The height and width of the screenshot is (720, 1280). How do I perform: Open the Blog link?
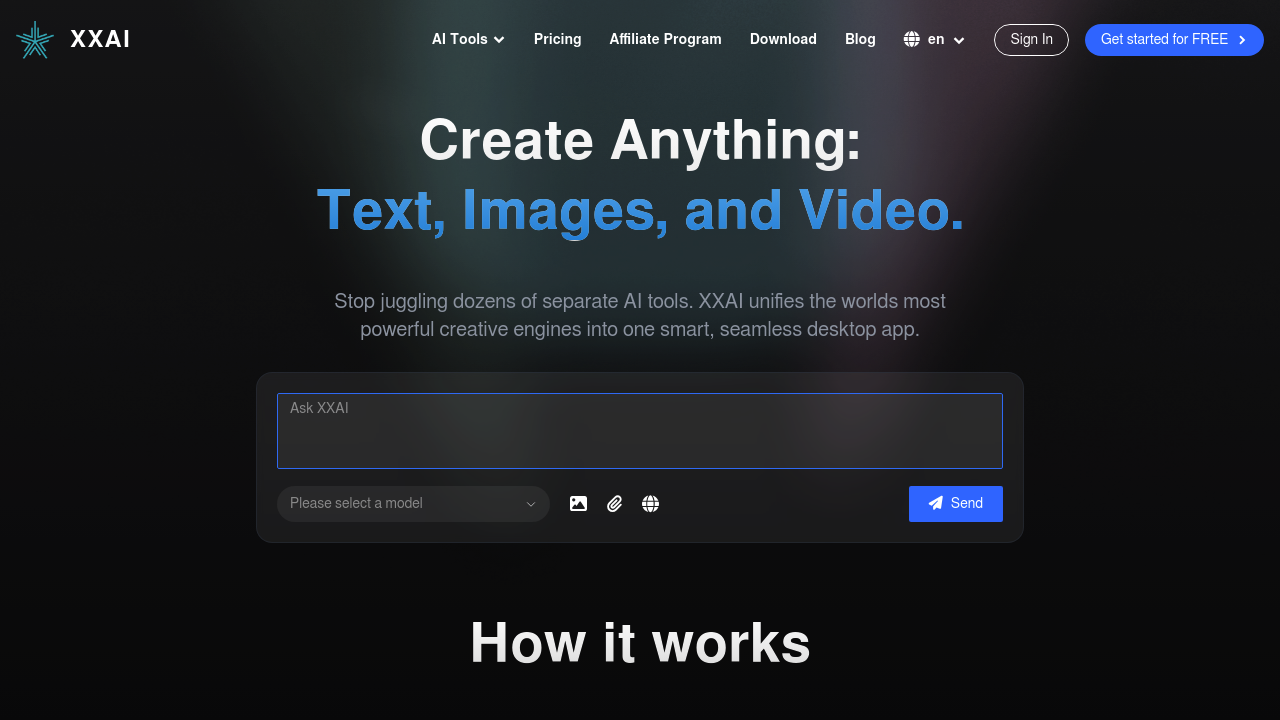(x=860, y=40)
